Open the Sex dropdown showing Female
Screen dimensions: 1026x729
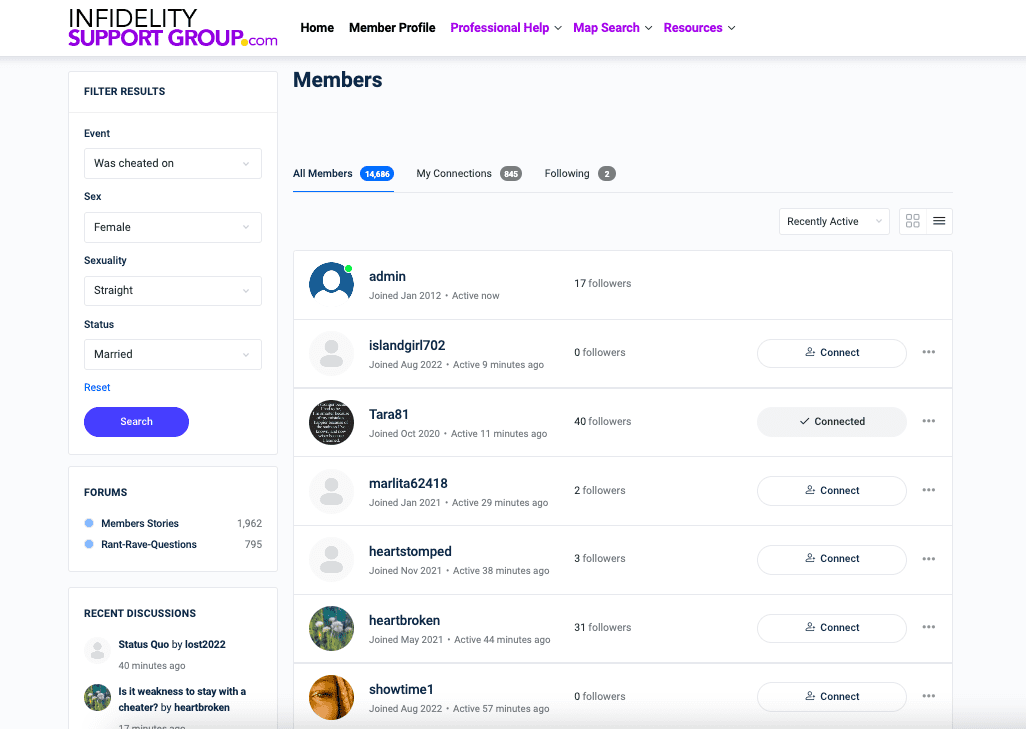point(173,227)
